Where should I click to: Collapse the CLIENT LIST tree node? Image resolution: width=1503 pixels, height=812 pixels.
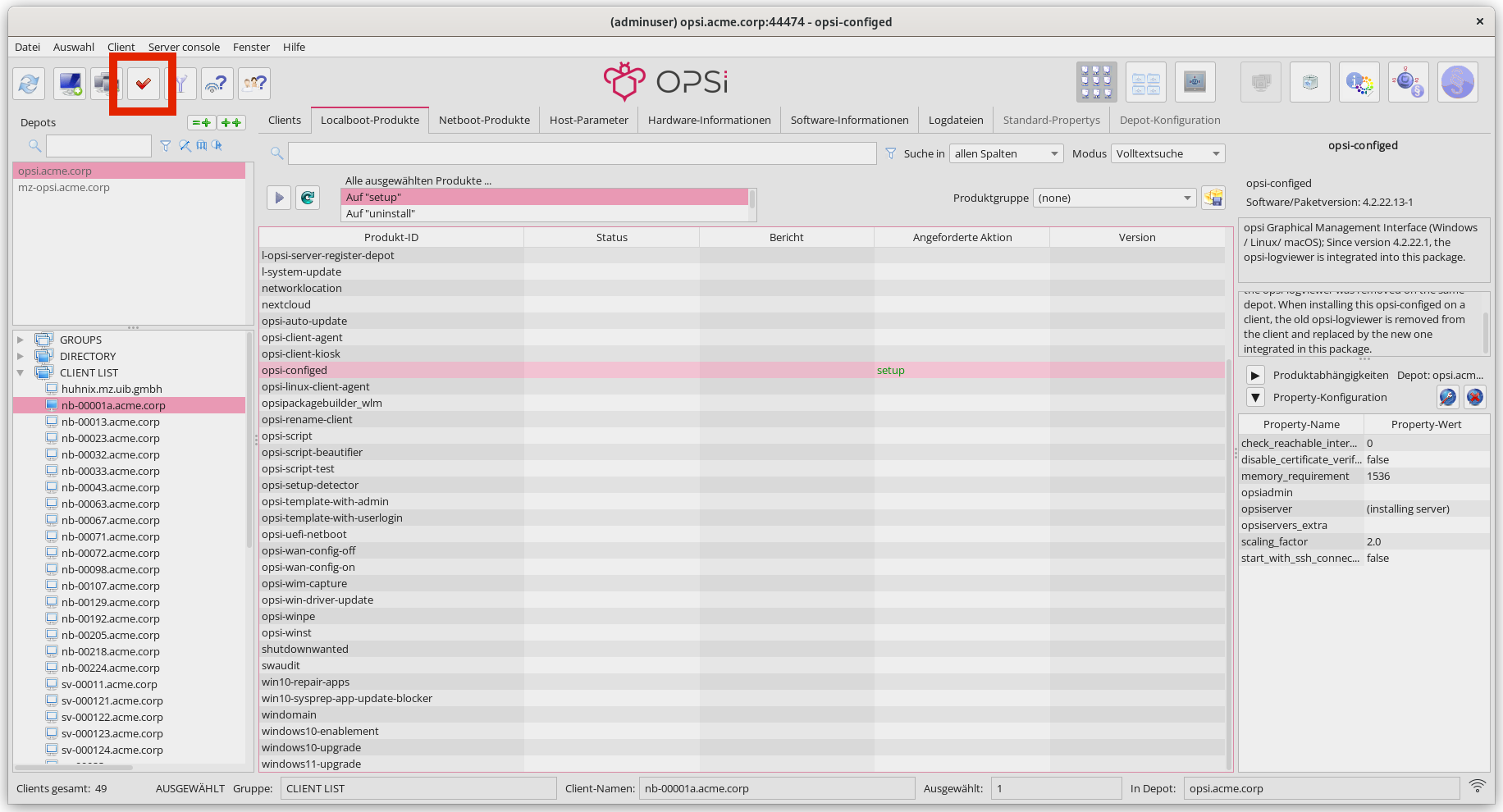(x=21, y=372)
